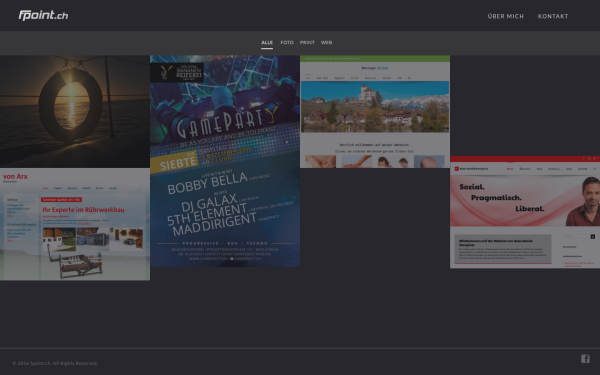600x375 pixels.
Task: Filter portfolio by WEB
Action: click(326, 42)
